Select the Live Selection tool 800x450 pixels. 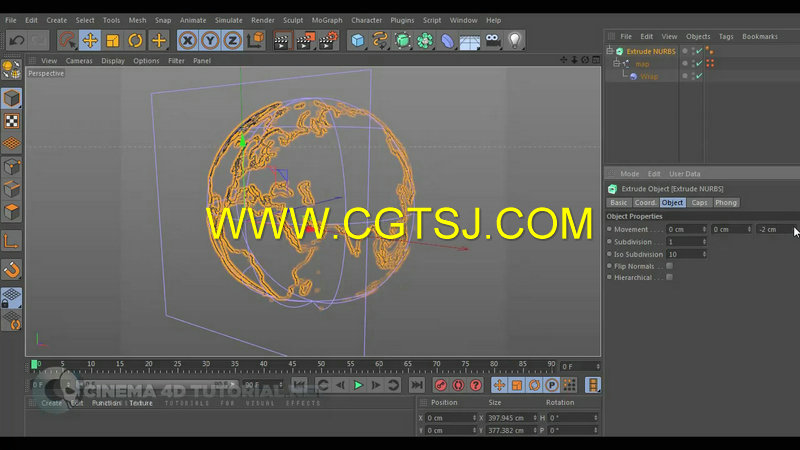pos(67,40)
